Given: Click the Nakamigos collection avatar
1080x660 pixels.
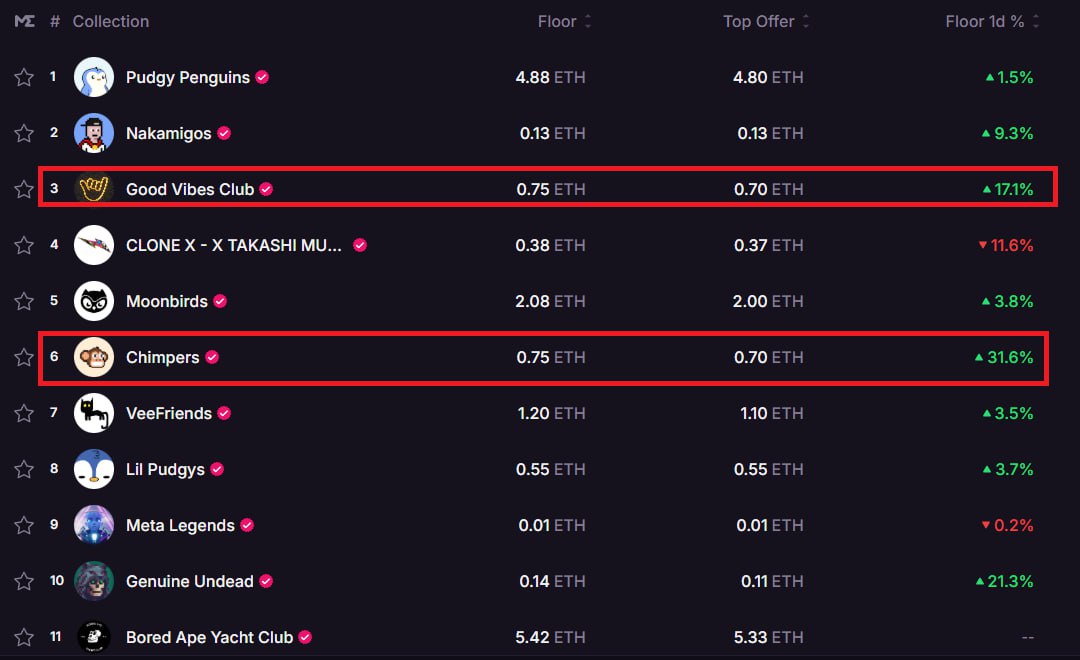Looking at the screenshot, I should (94, 133).
